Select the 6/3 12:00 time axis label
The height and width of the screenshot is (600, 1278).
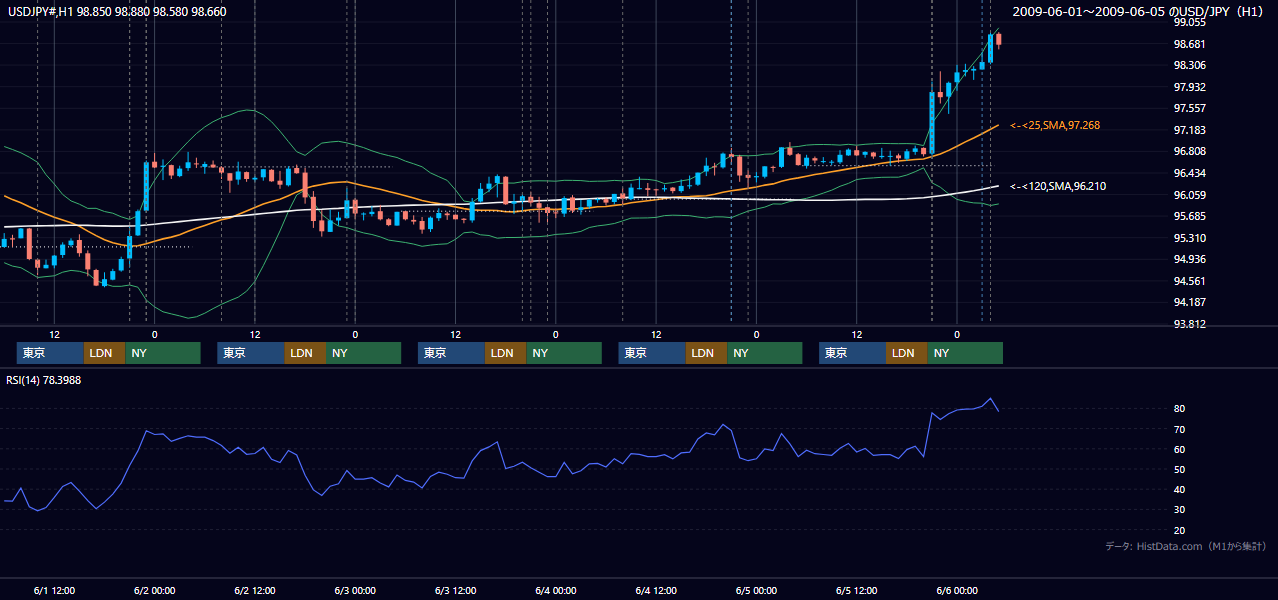point(455,590)
